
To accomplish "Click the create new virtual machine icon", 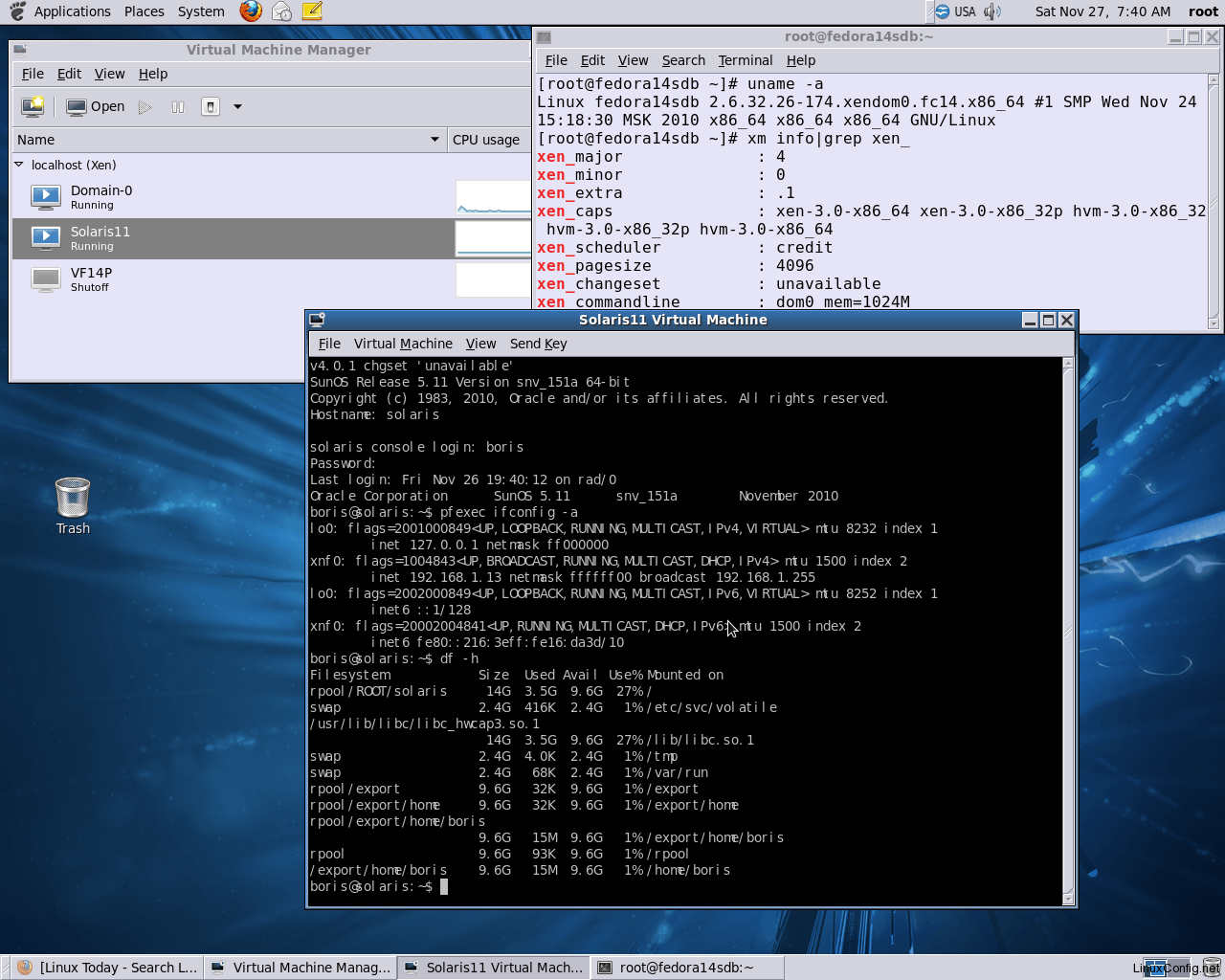I will click(x=33, y=106).
